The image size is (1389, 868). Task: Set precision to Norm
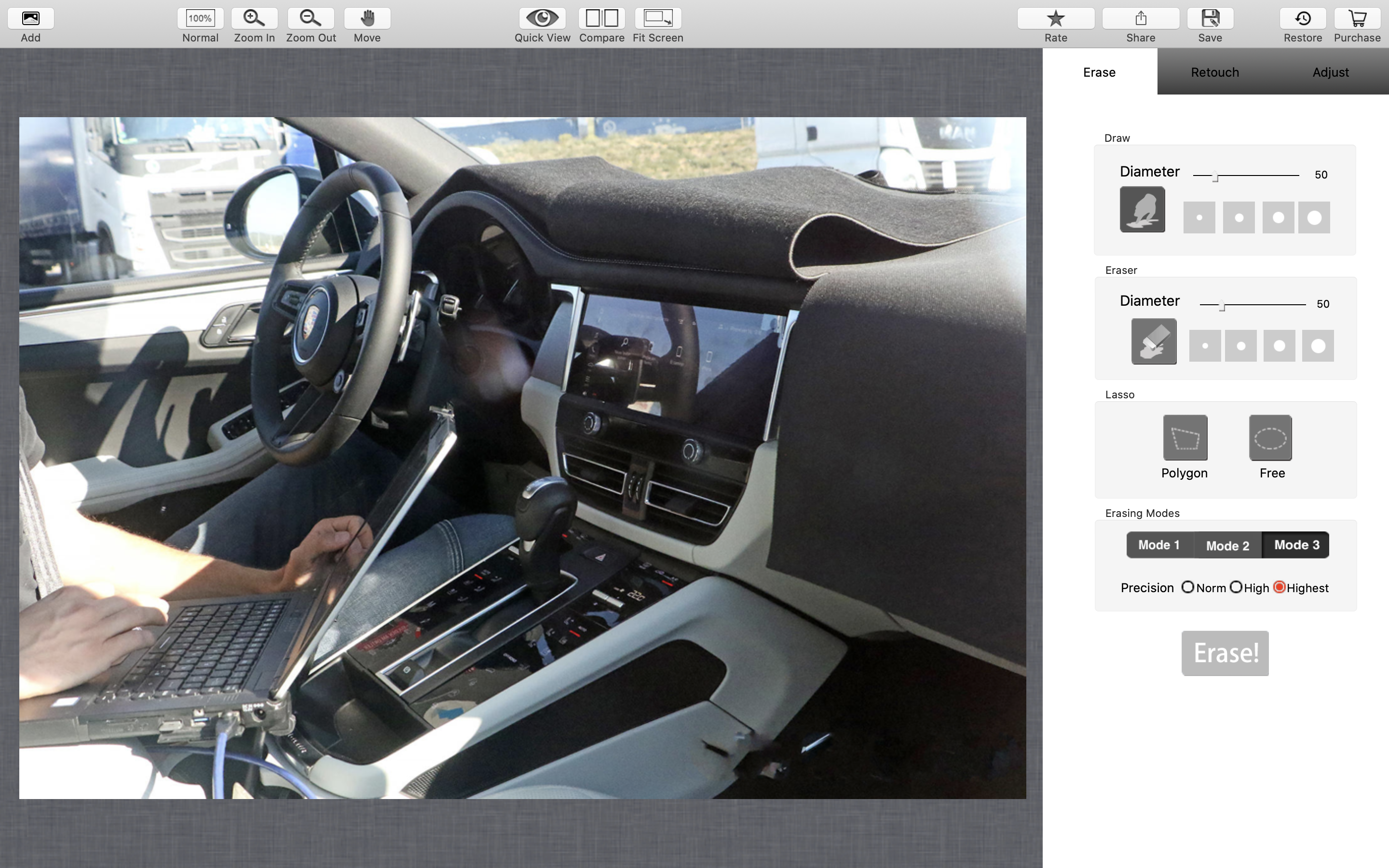click(1187, 587)
